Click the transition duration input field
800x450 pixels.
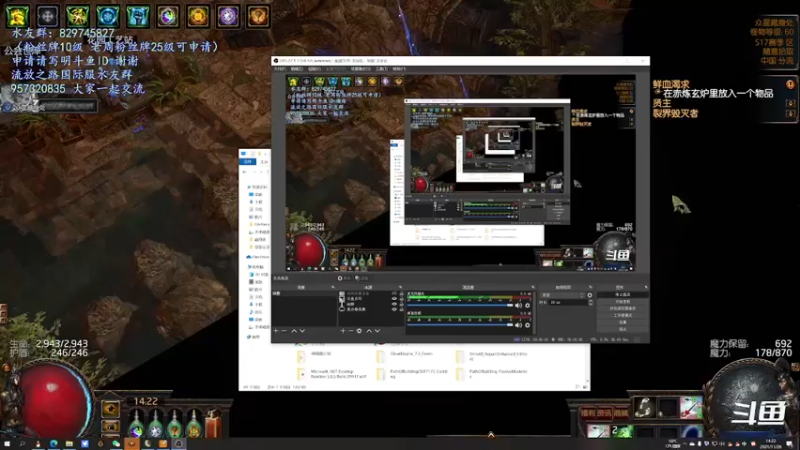tap(568, 302)
